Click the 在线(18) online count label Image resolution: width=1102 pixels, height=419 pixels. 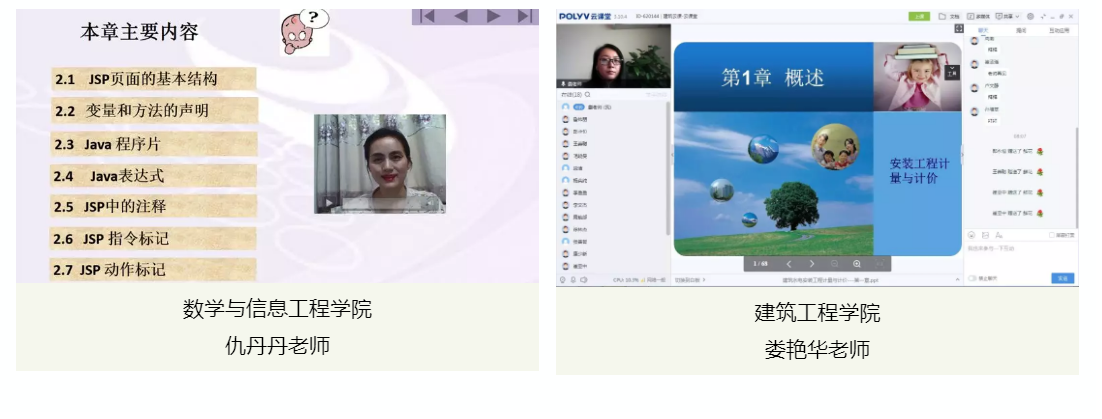pos(571,94)
